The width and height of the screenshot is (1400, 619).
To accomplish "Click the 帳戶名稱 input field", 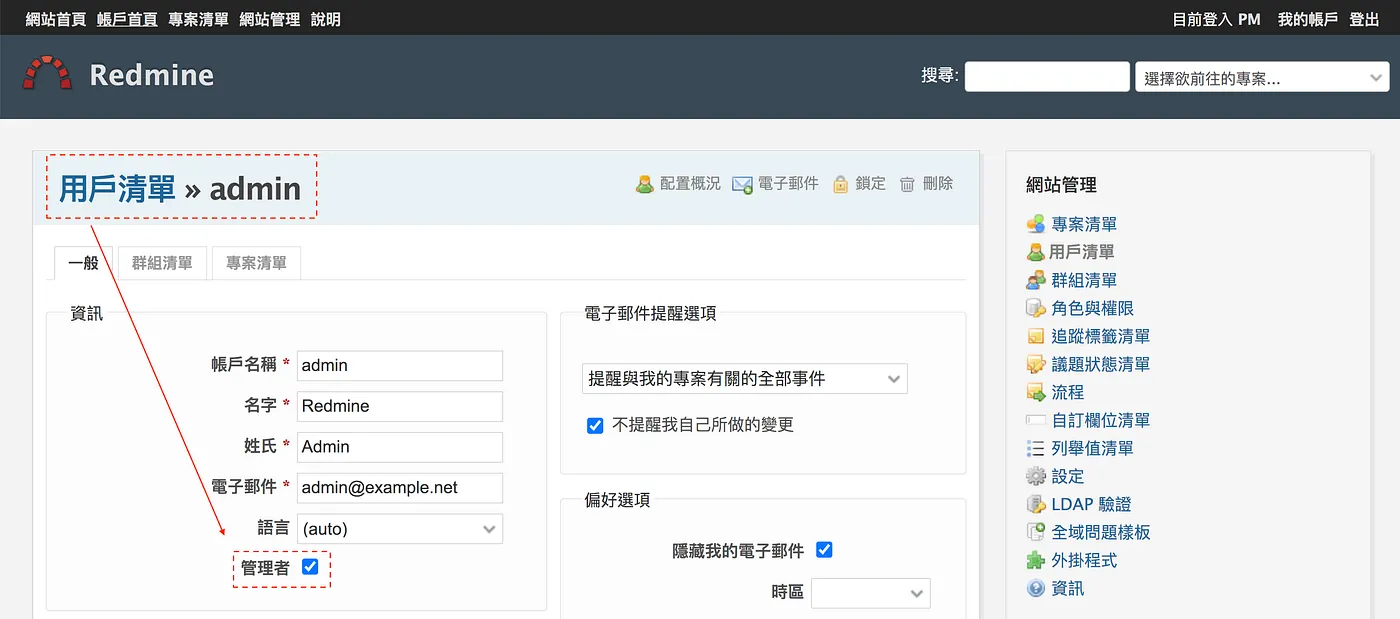I will (x=400, y=366).
